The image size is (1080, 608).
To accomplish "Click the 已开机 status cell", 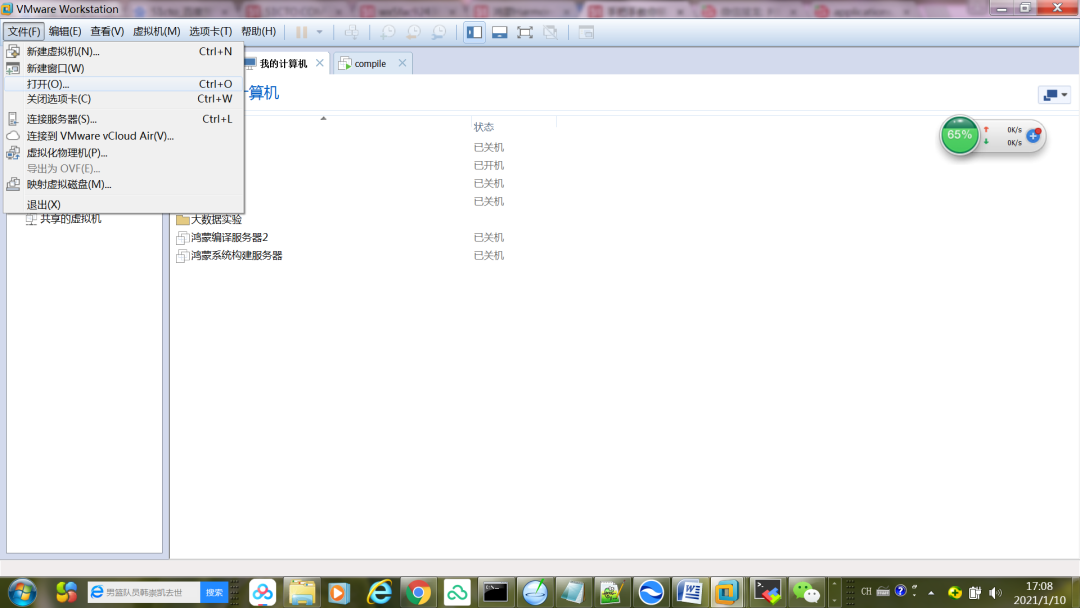I will [x=488, y=165].
